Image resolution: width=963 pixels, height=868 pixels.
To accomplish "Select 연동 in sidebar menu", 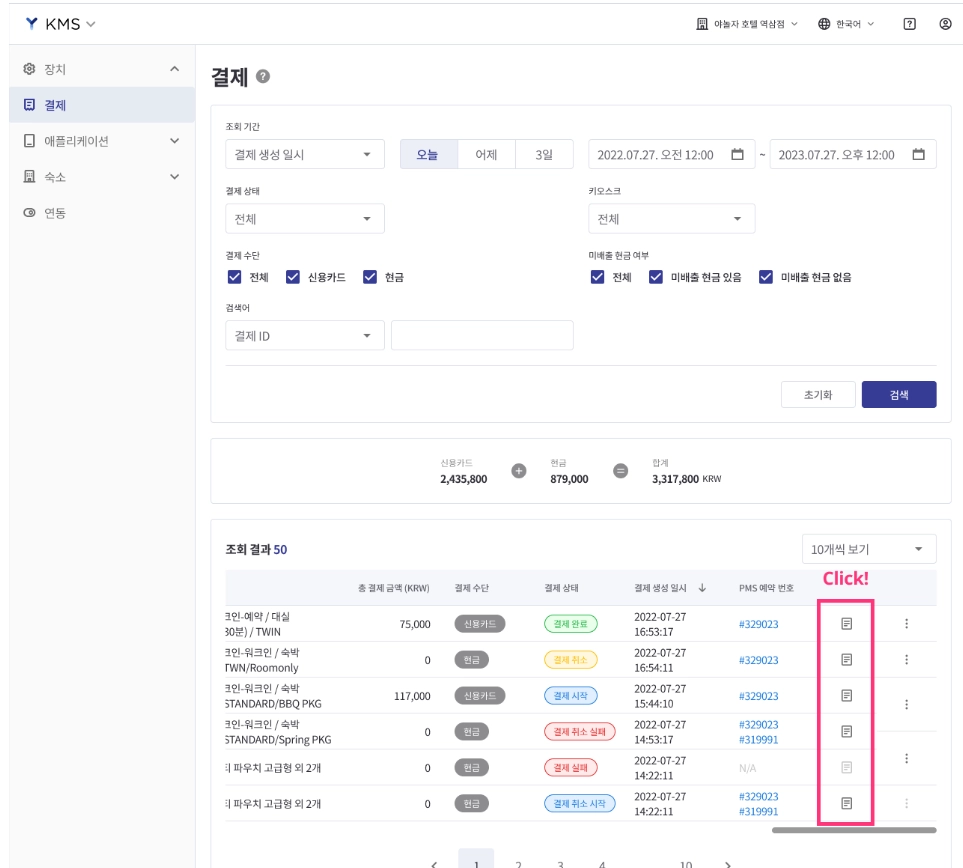I will pos(102,213).
